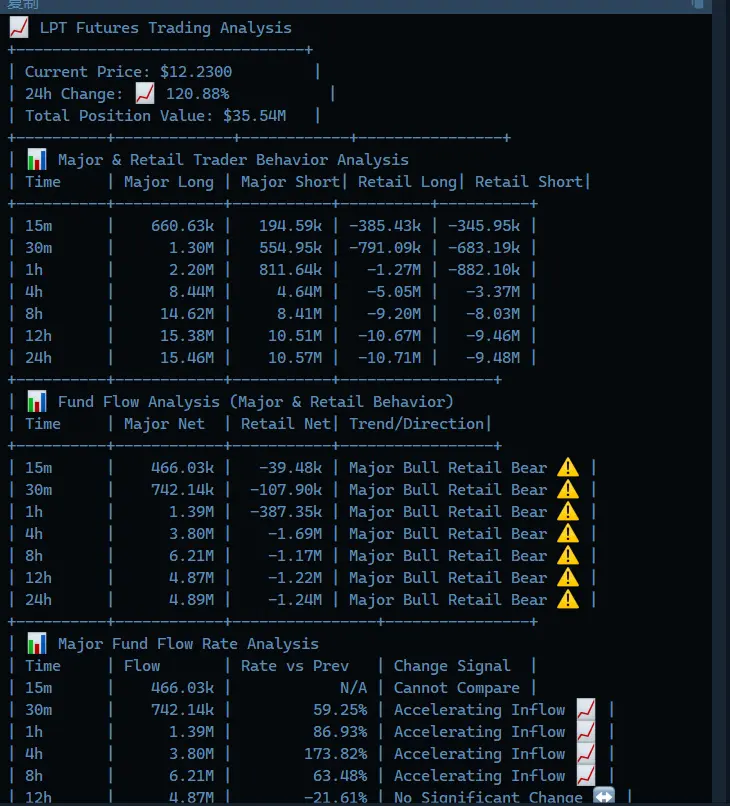
Task: Select the -9.48M Retail Short value
Action: (493, 358)
